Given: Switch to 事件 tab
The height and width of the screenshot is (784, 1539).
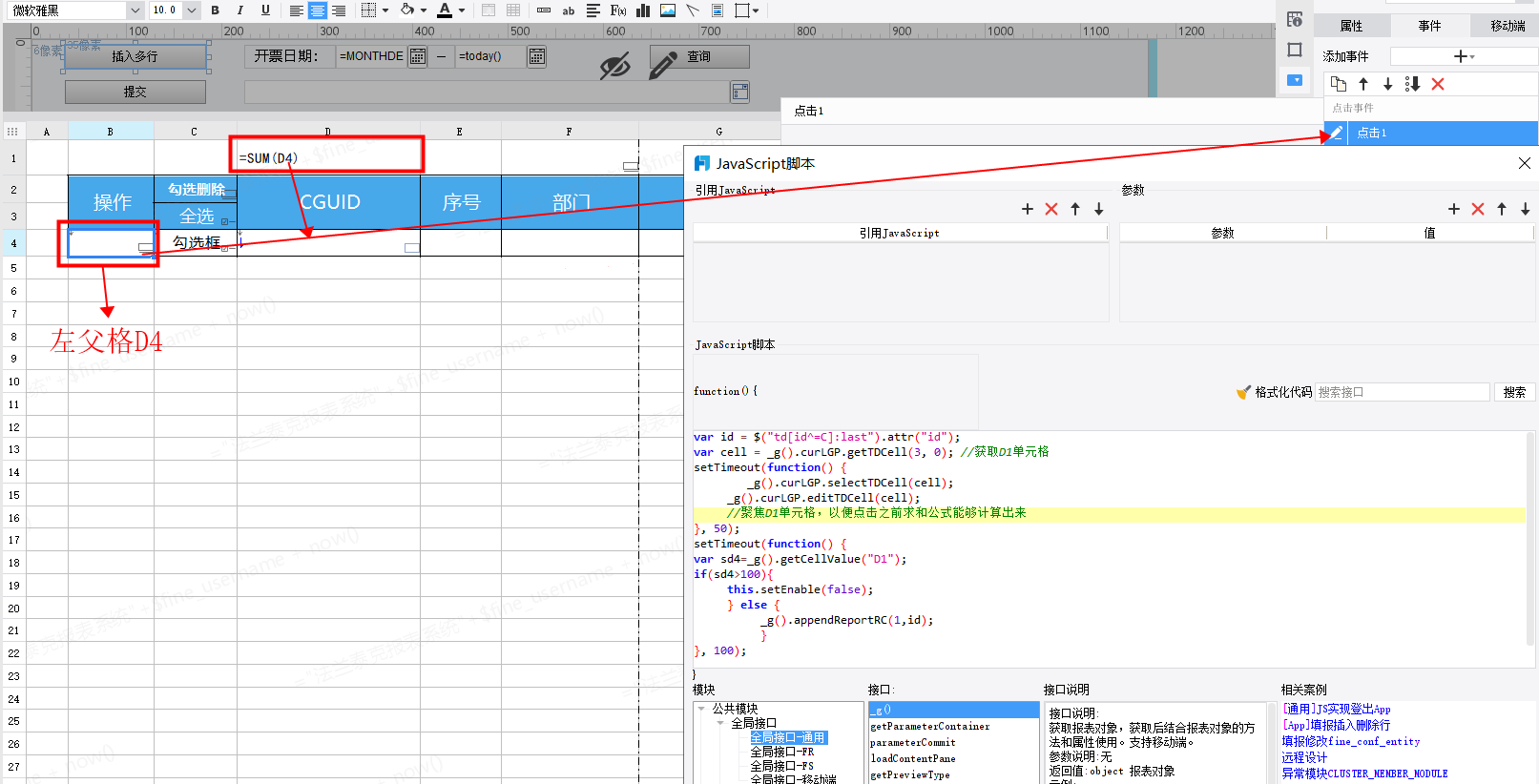Looking at the screenshot, I should tap(1429, 26).
